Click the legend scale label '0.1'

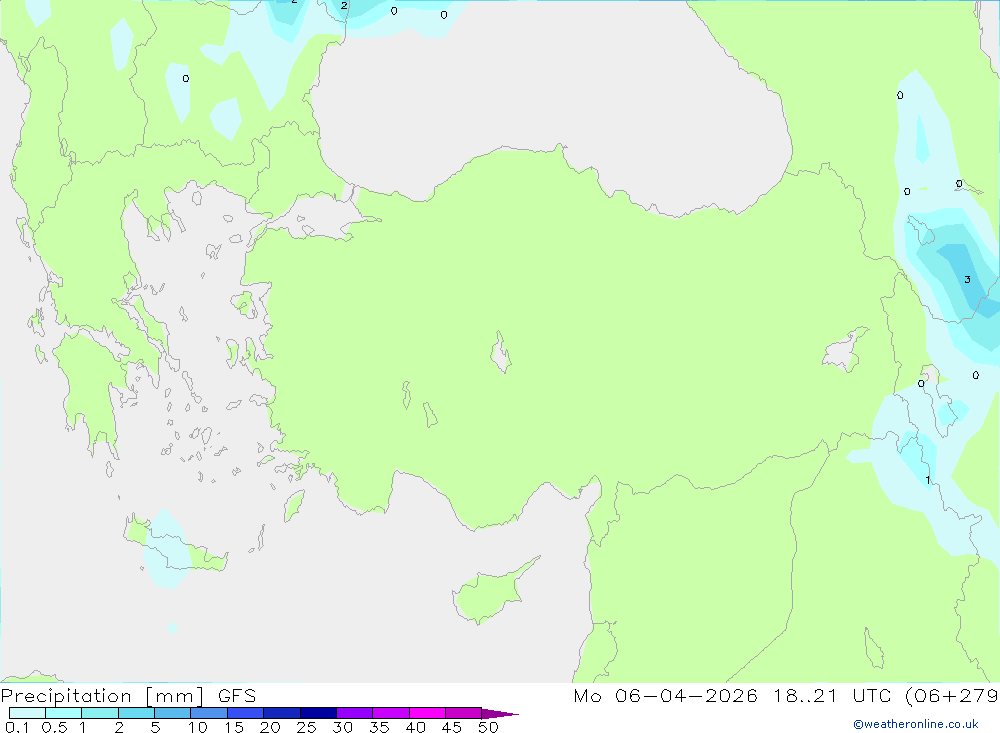click(x=17, y=727)
